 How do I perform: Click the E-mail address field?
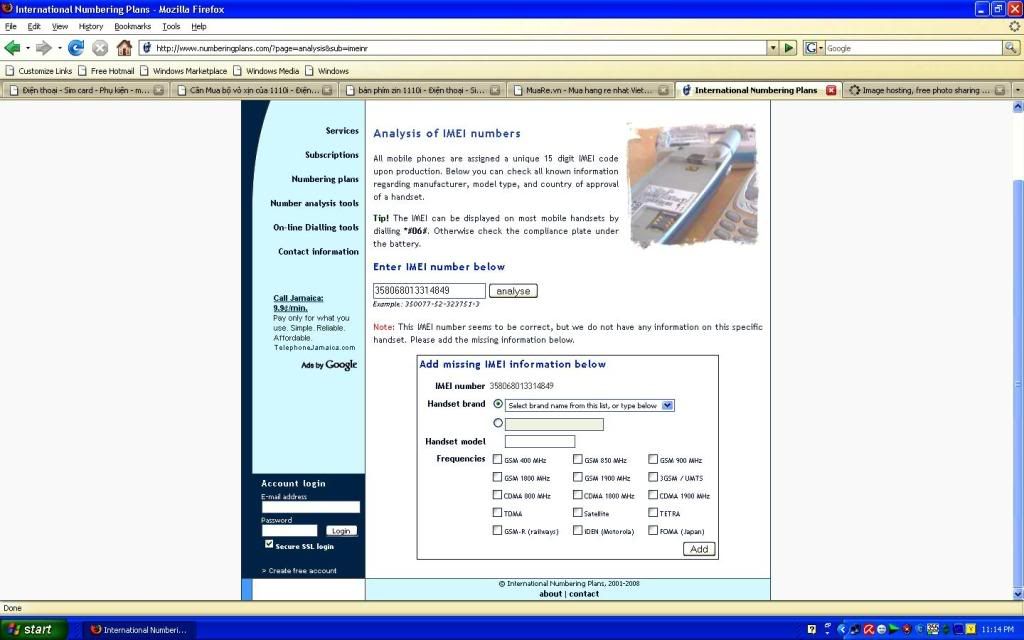pos(310,507)
